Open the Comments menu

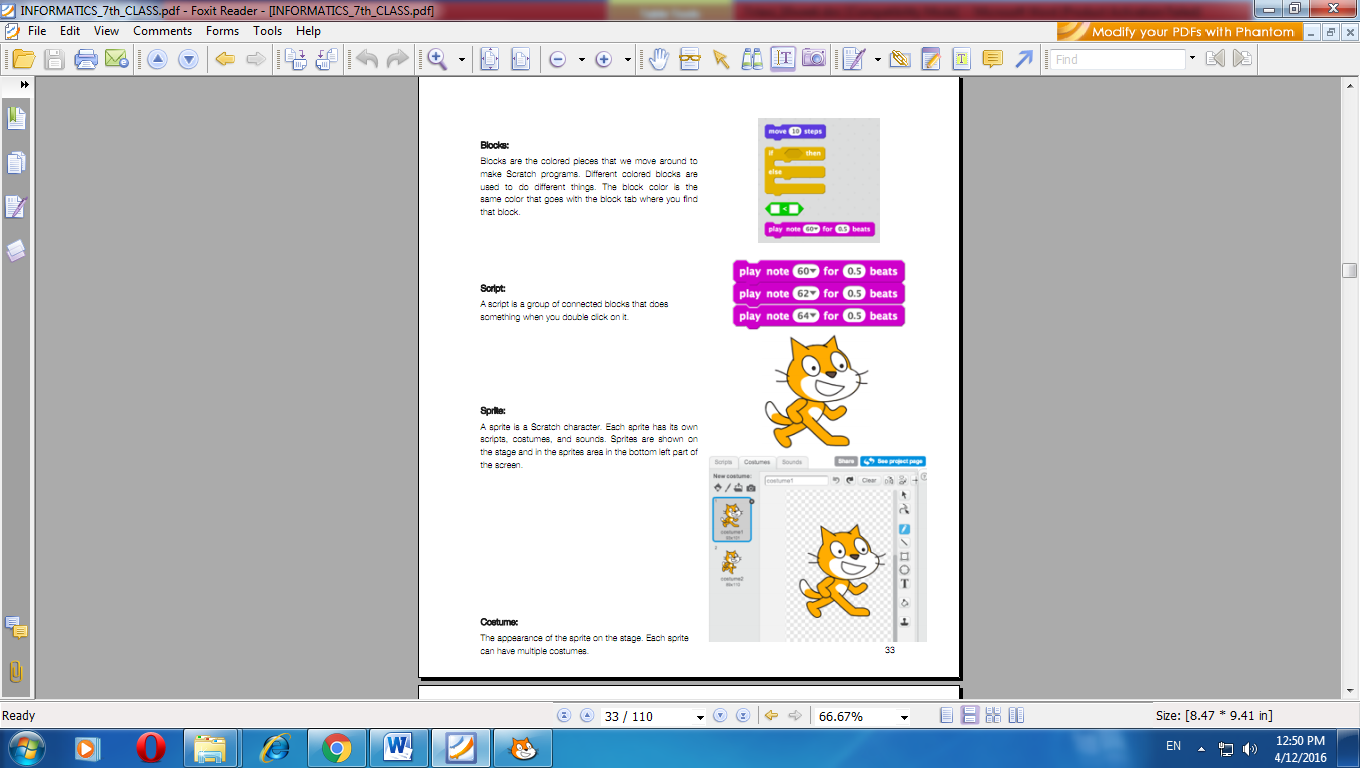pyautogui.click(x=162, y=31)
